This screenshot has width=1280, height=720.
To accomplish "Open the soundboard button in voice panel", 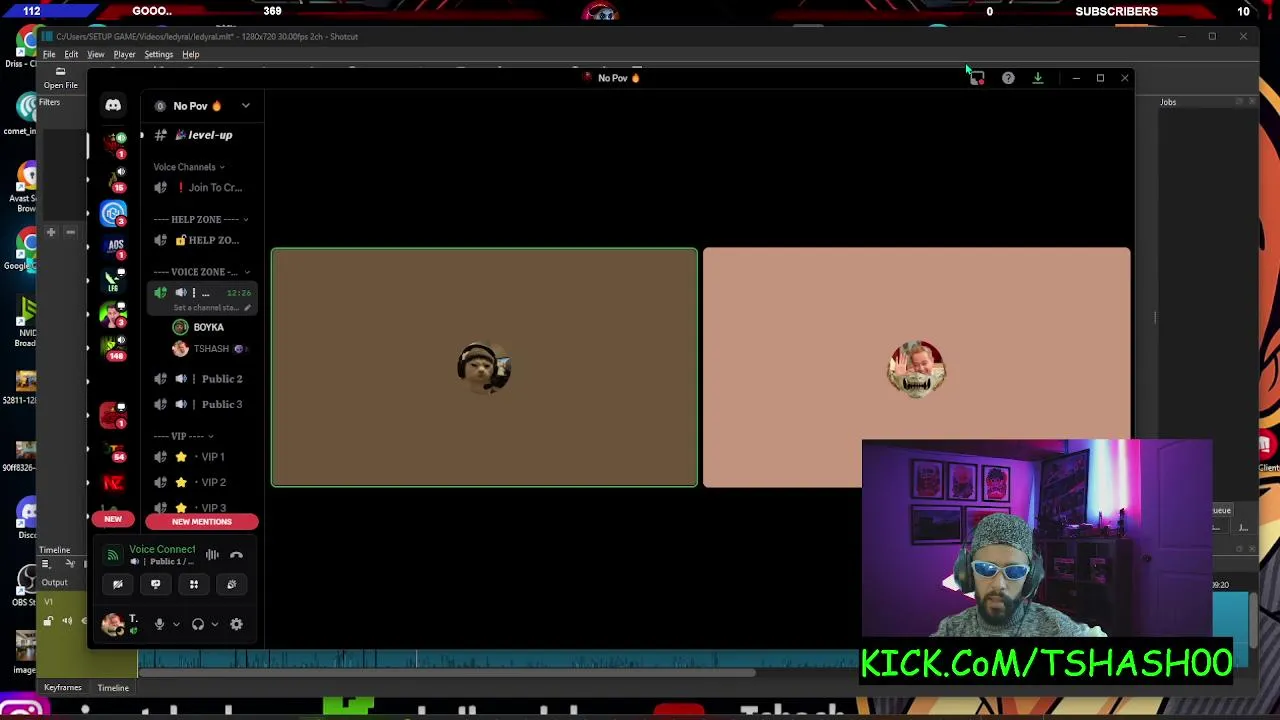I will pos(231,584).
